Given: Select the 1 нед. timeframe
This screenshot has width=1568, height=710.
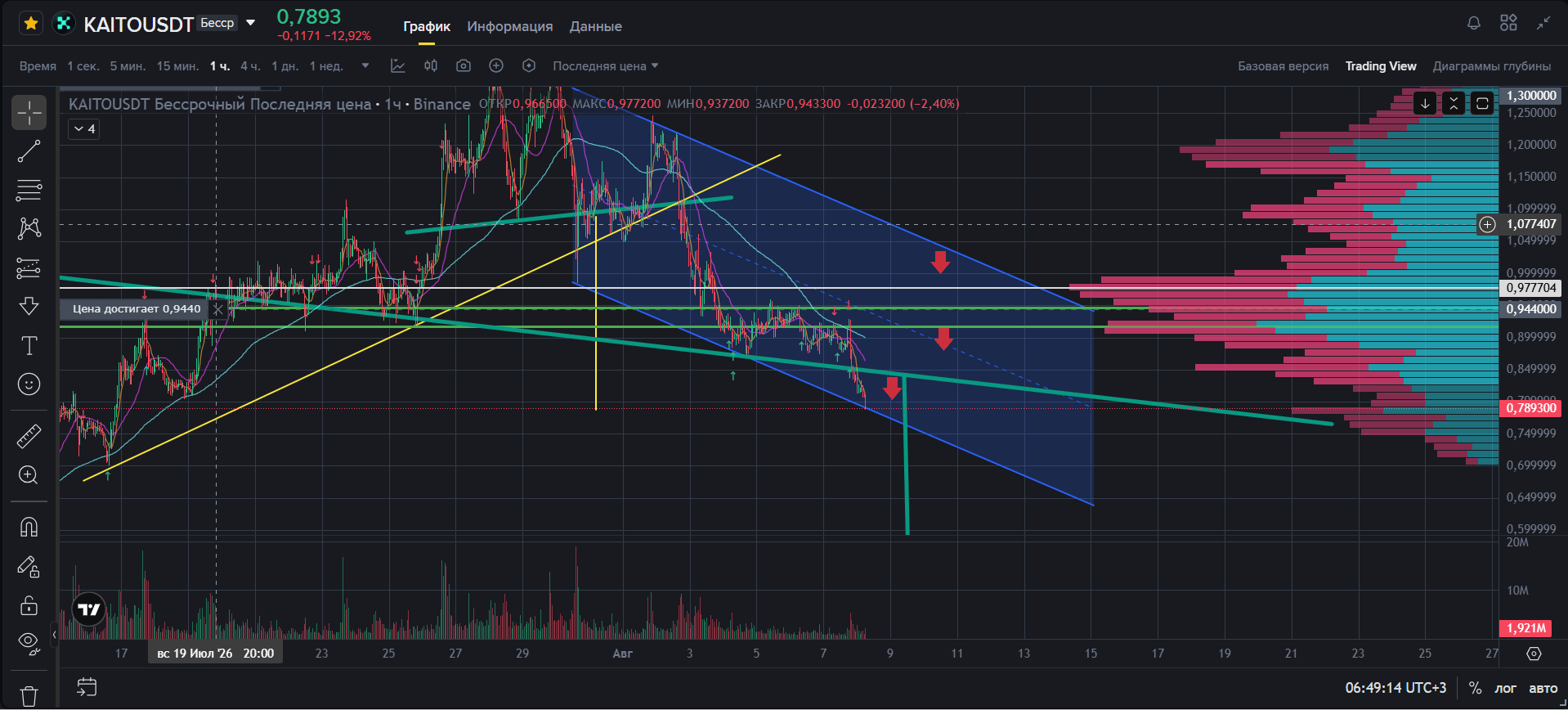Looking at the screenshot, I should point(326,66).
